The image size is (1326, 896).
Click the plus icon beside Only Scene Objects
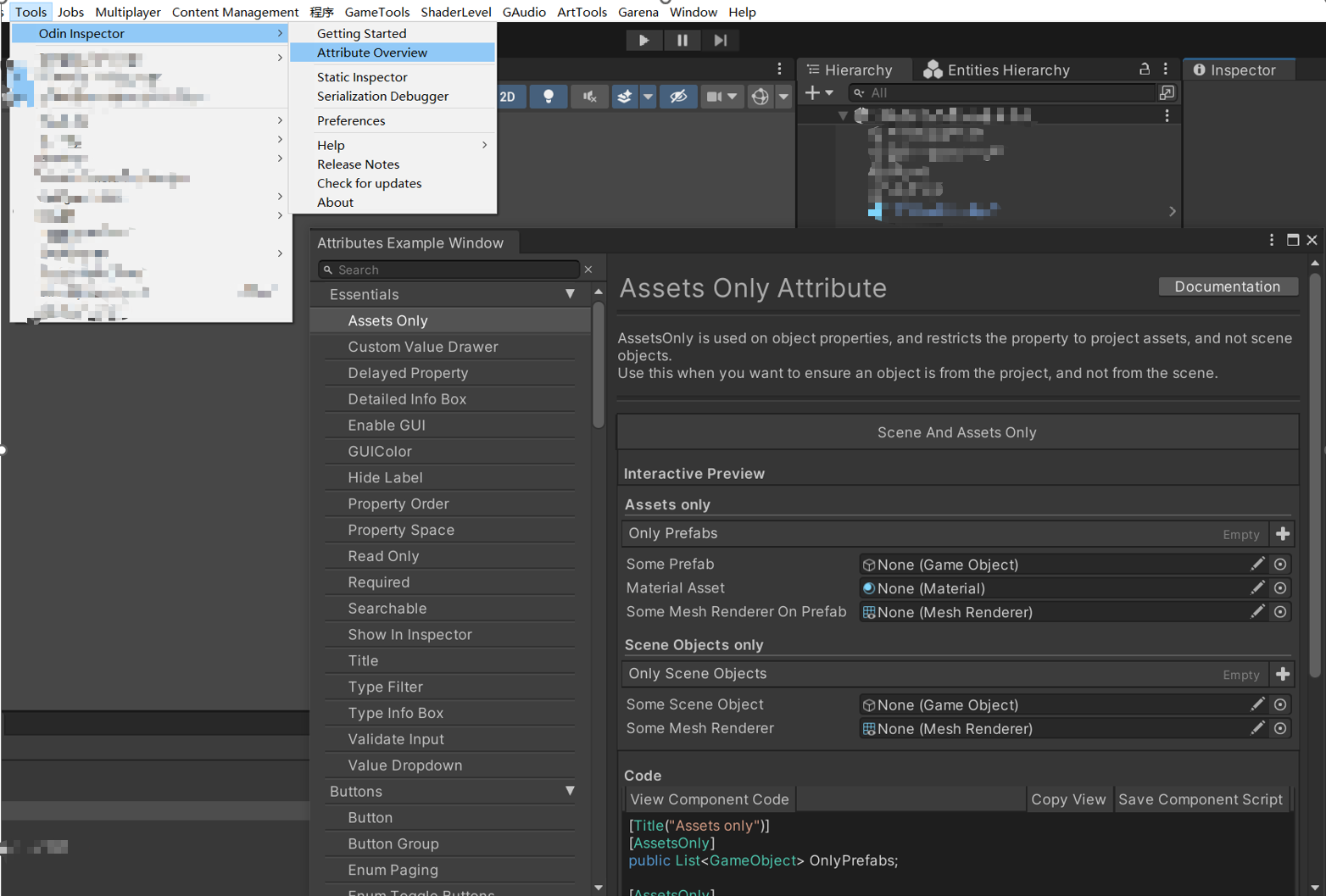[x=1282, y=675]
